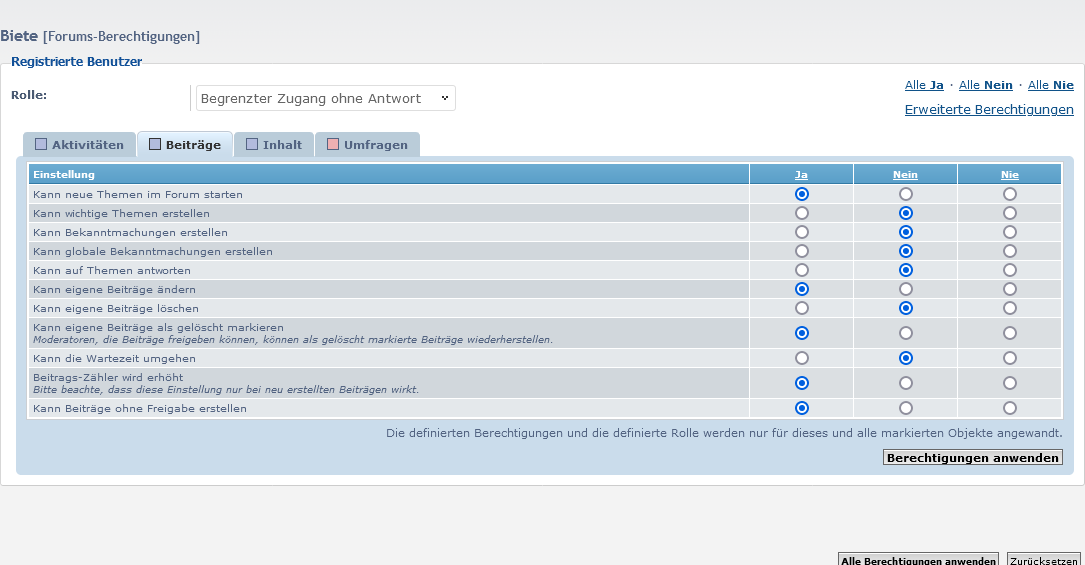Set 'Kann eigene Beiträge löschen' to Nie

click(1010, 308)
